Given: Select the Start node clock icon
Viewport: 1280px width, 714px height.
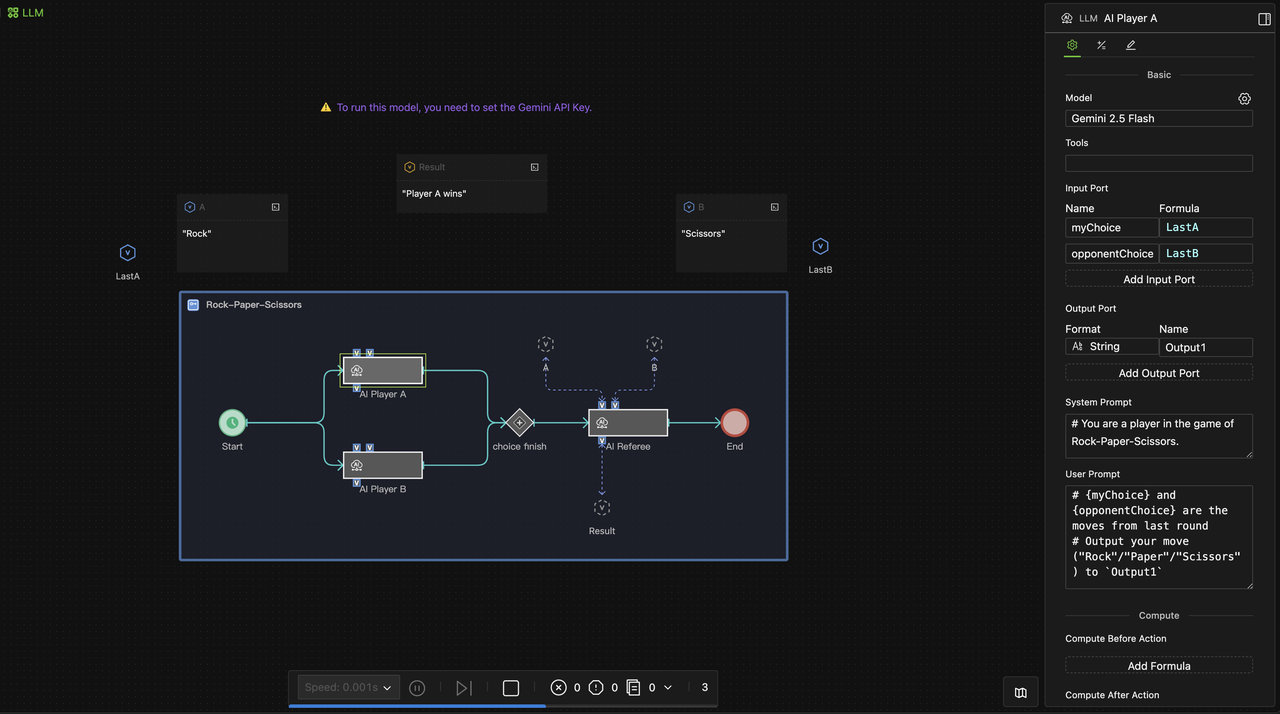Looking at the screenshot, I should (x=232, y=423).
